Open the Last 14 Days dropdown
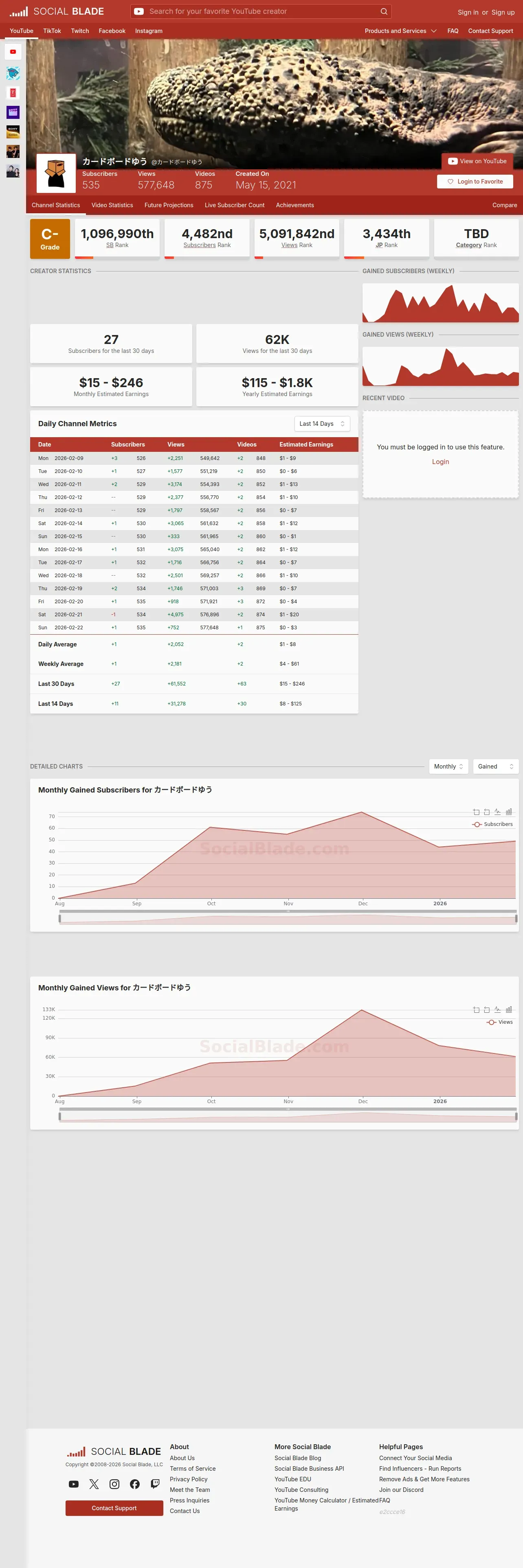The image size is (523, 1568). click(x=322, y=424)
